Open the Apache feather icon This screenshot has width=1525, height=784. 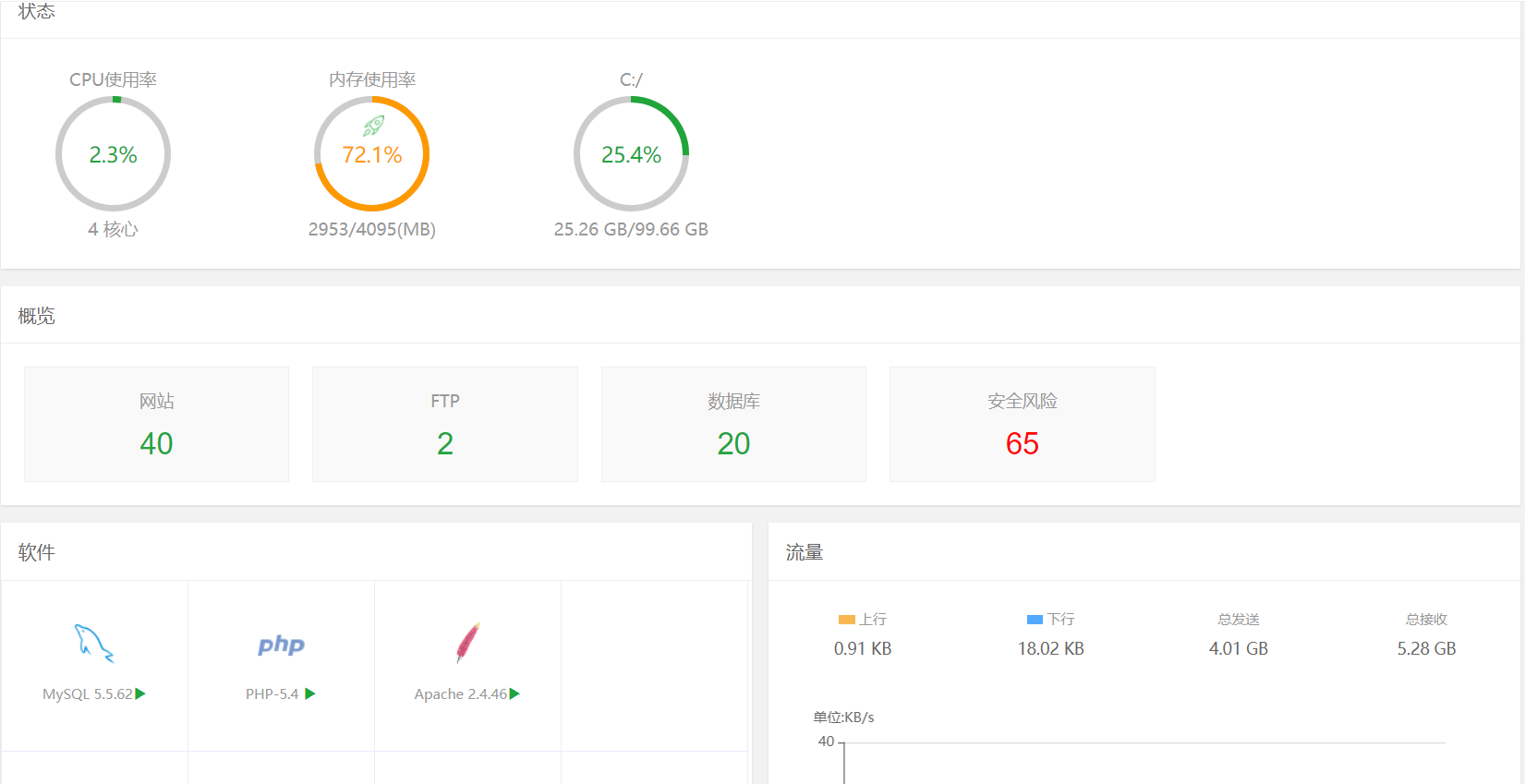(x=468, y=642)
